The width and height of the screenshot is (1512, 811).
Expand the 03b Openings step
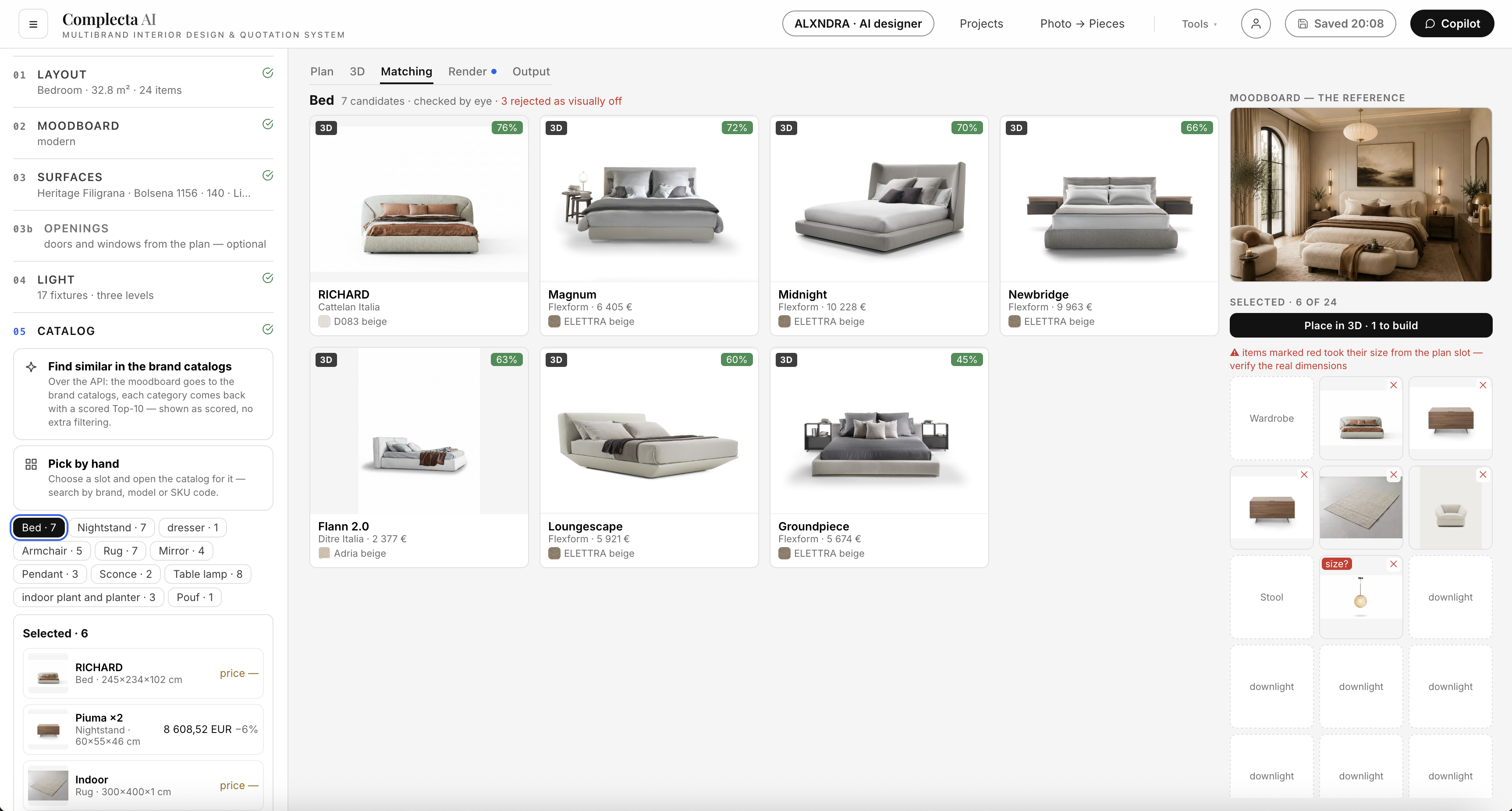click(x=143, y=236)
